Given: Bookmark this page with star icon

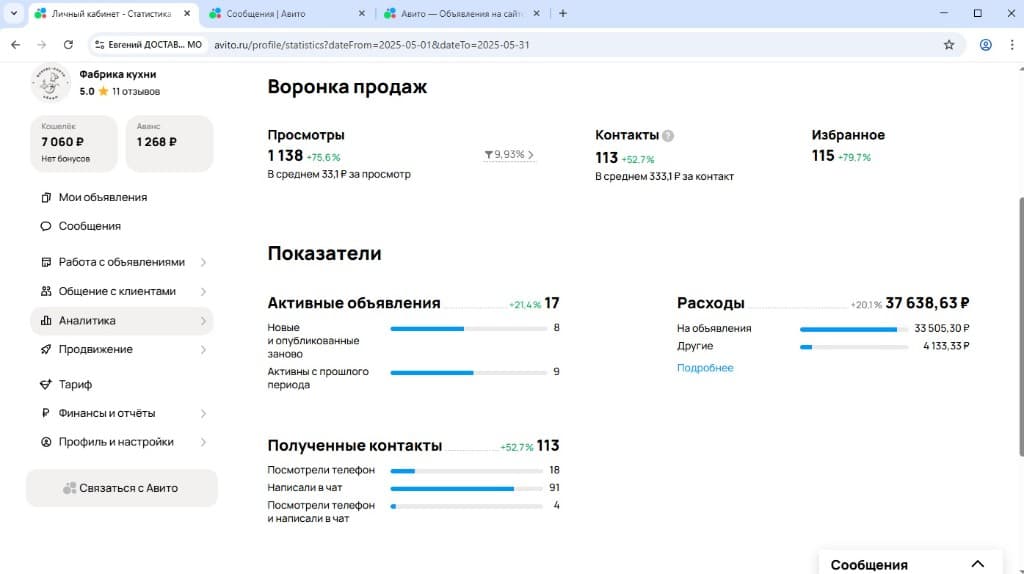Looking at the screenshot, I should click(949, 45).
